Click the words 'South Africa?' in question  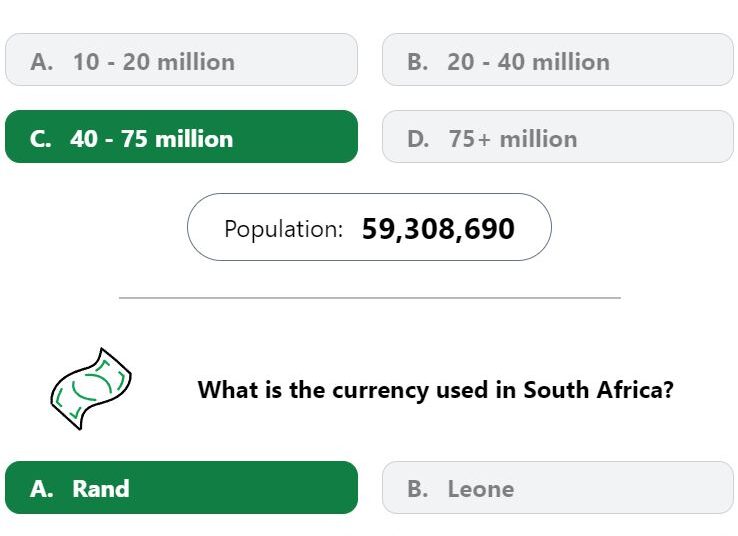[x=599, y=390]
